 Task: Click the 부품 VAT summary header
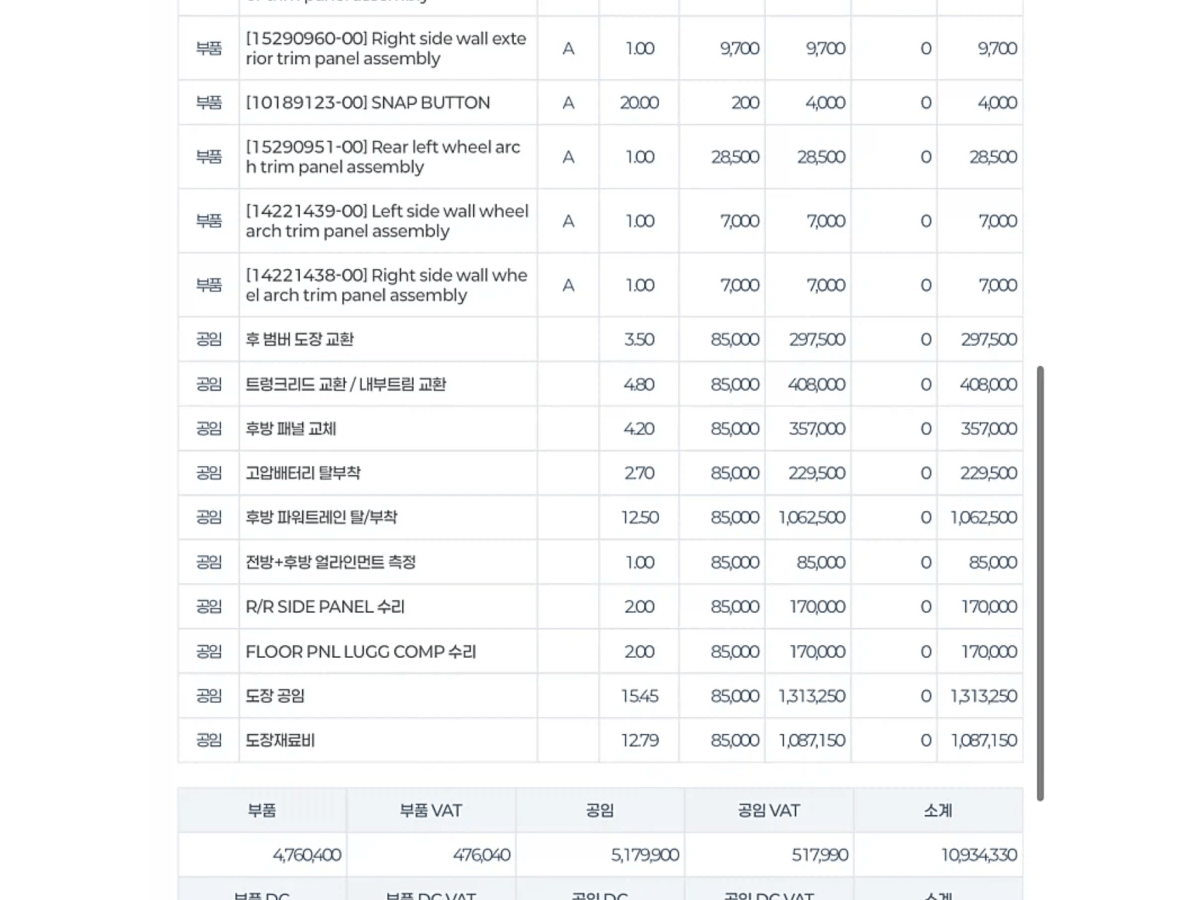[431, 810]
